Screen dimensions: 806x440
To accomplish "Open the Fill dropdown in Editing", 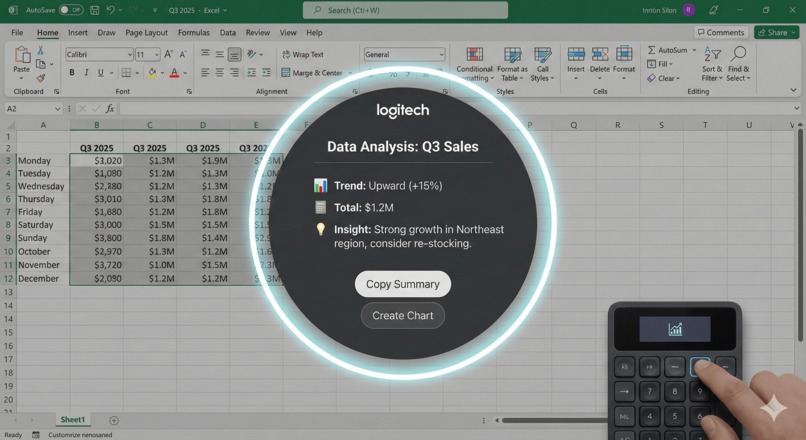I will 660,64.
